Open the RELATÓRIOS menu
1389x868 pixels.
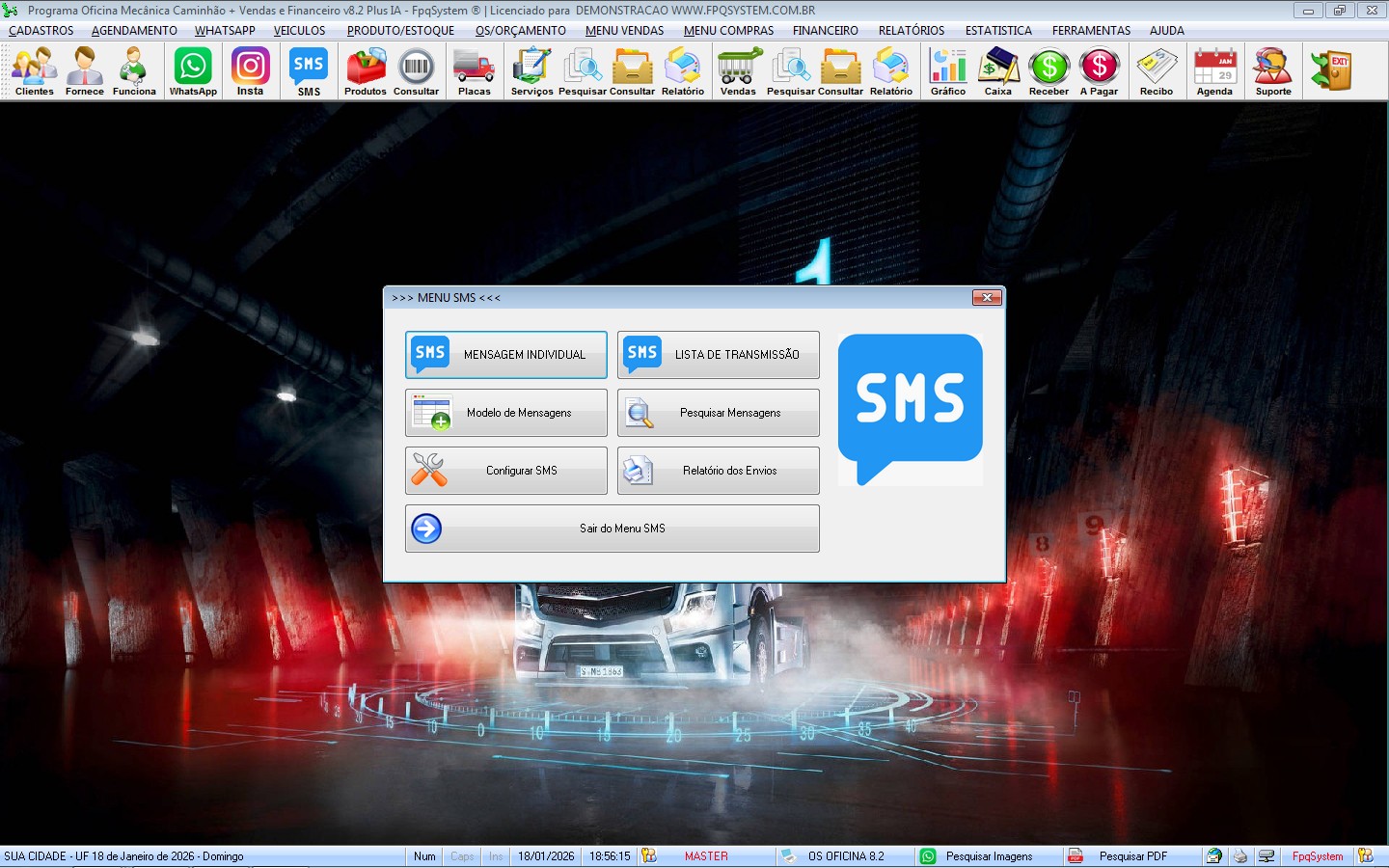[x=911, y=31]
